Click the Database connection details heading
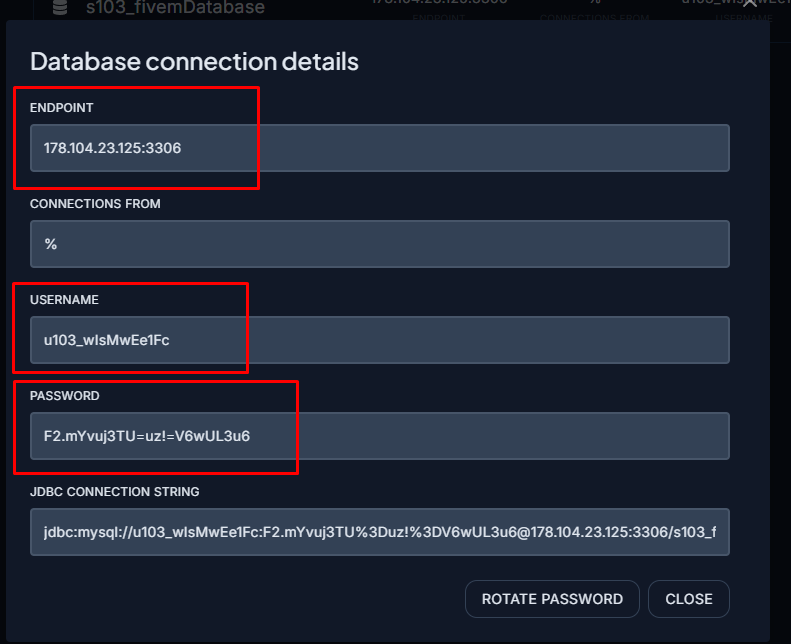The height and width of the screenshot is (644, 791). 194,61
